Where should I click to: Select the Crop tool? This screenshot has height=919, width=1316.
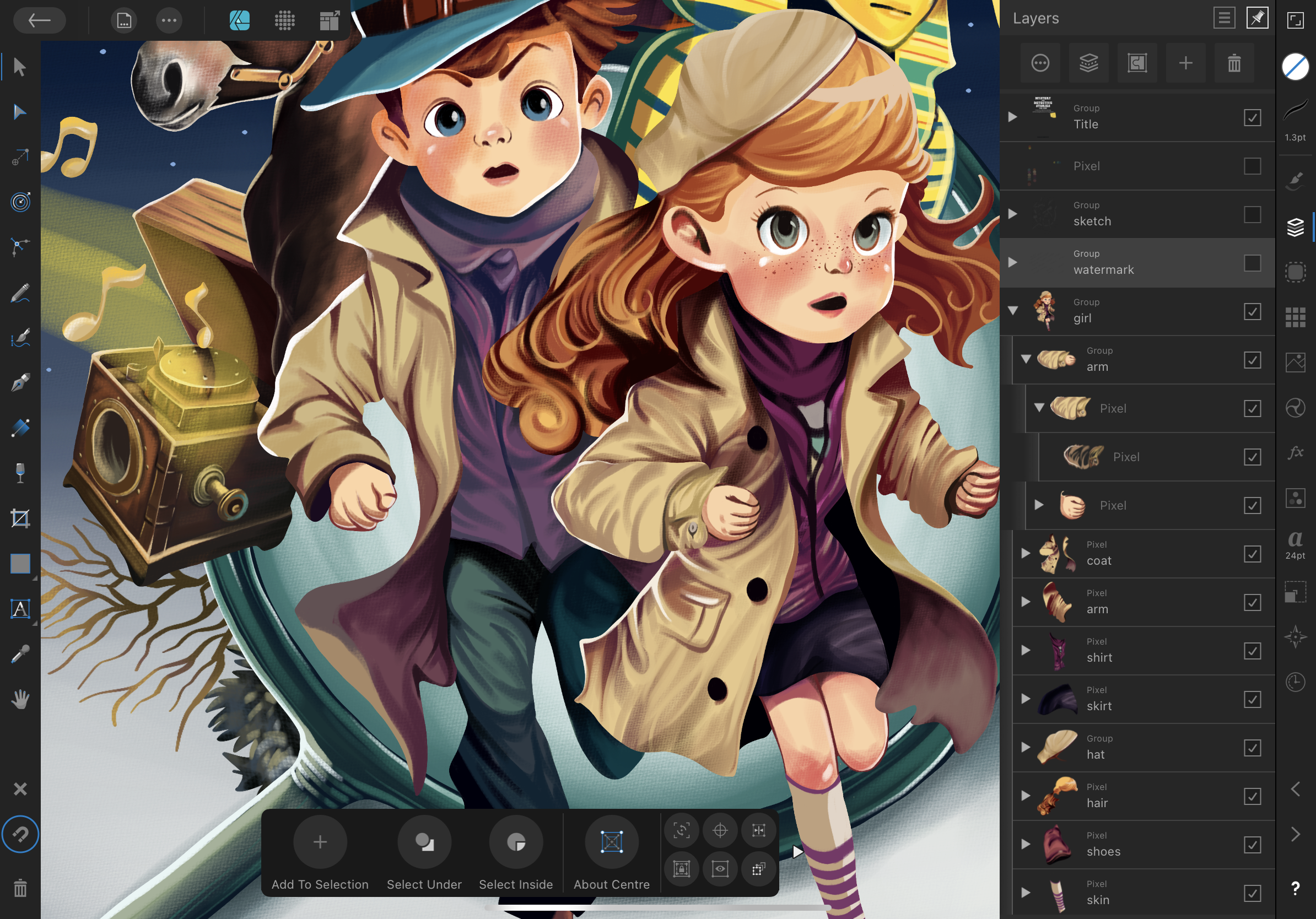pos(20,518)
